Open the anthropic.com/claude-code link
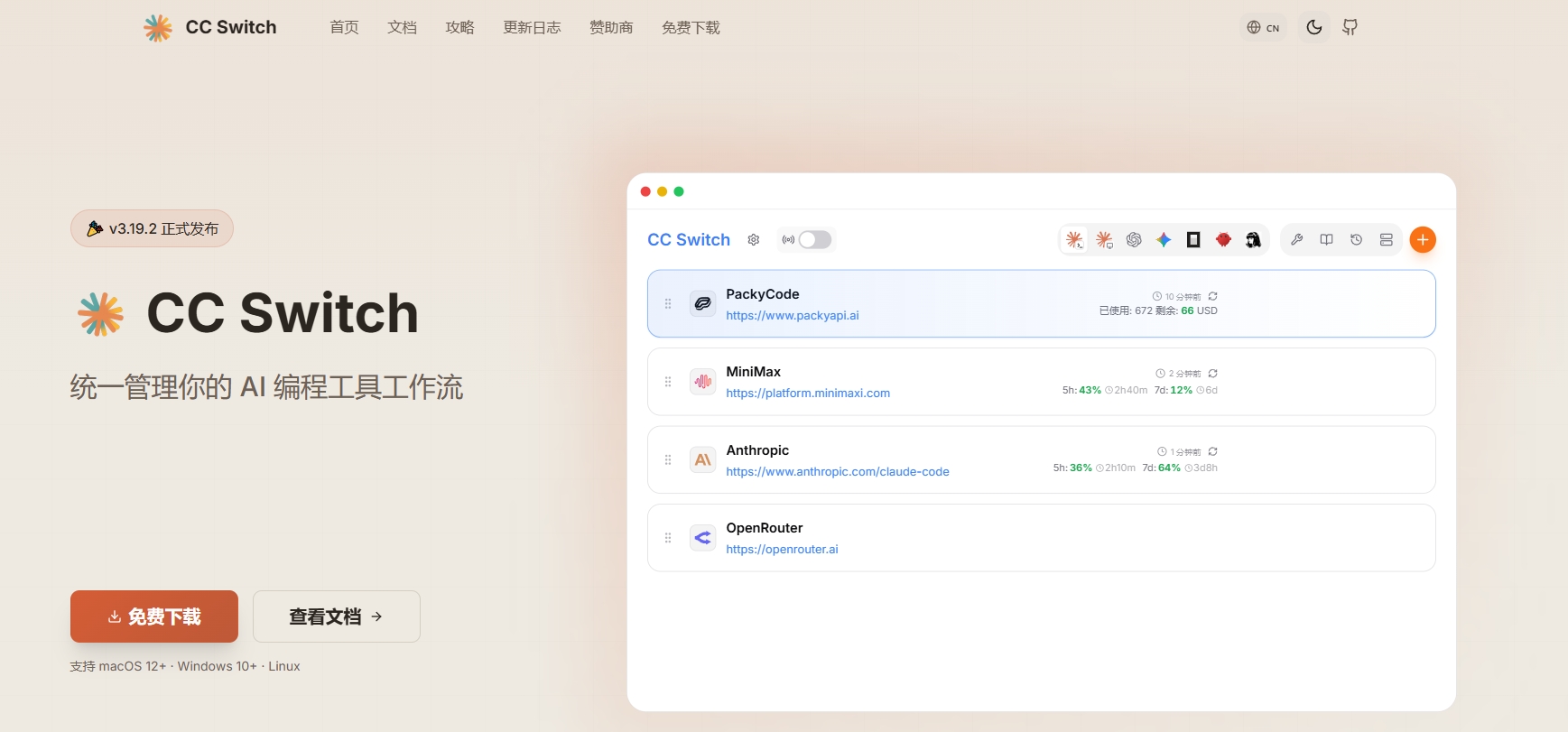The width and height of the screenshot is (1568, 732). pos(838,472)
